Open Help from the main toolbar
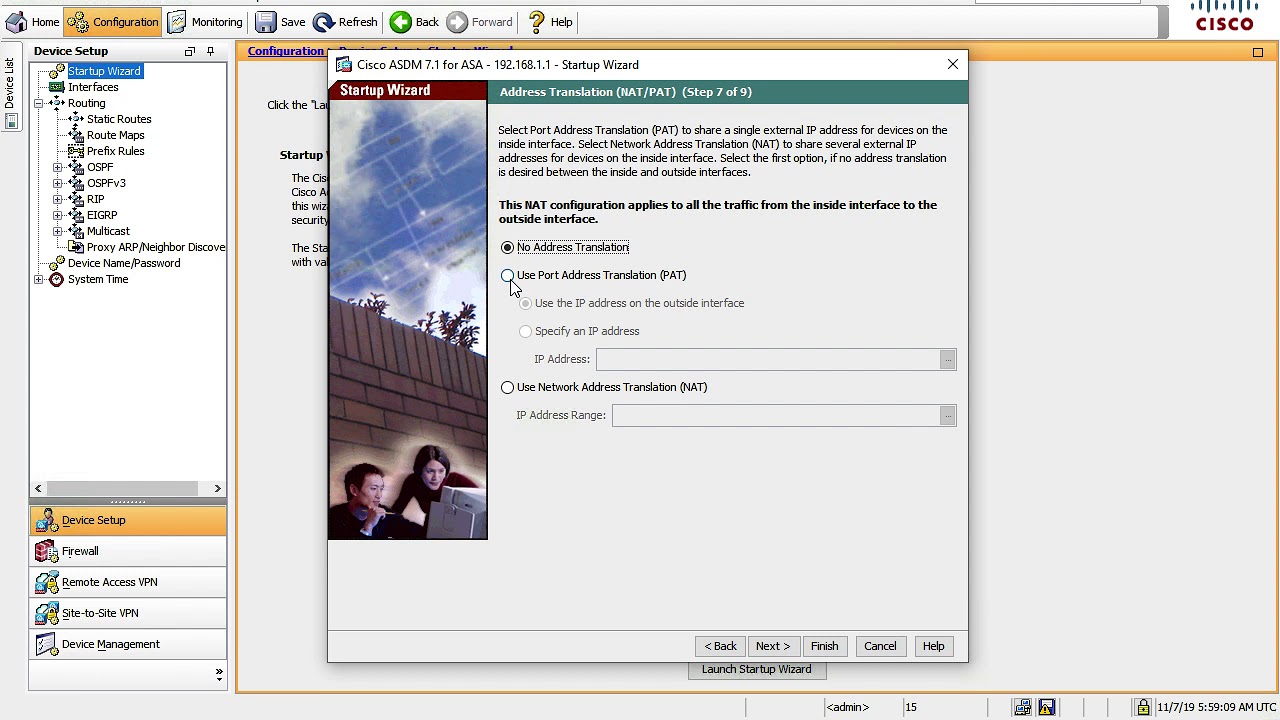Image resolution: width=1280 pixels, height=720 pixels. pos(551,22)
